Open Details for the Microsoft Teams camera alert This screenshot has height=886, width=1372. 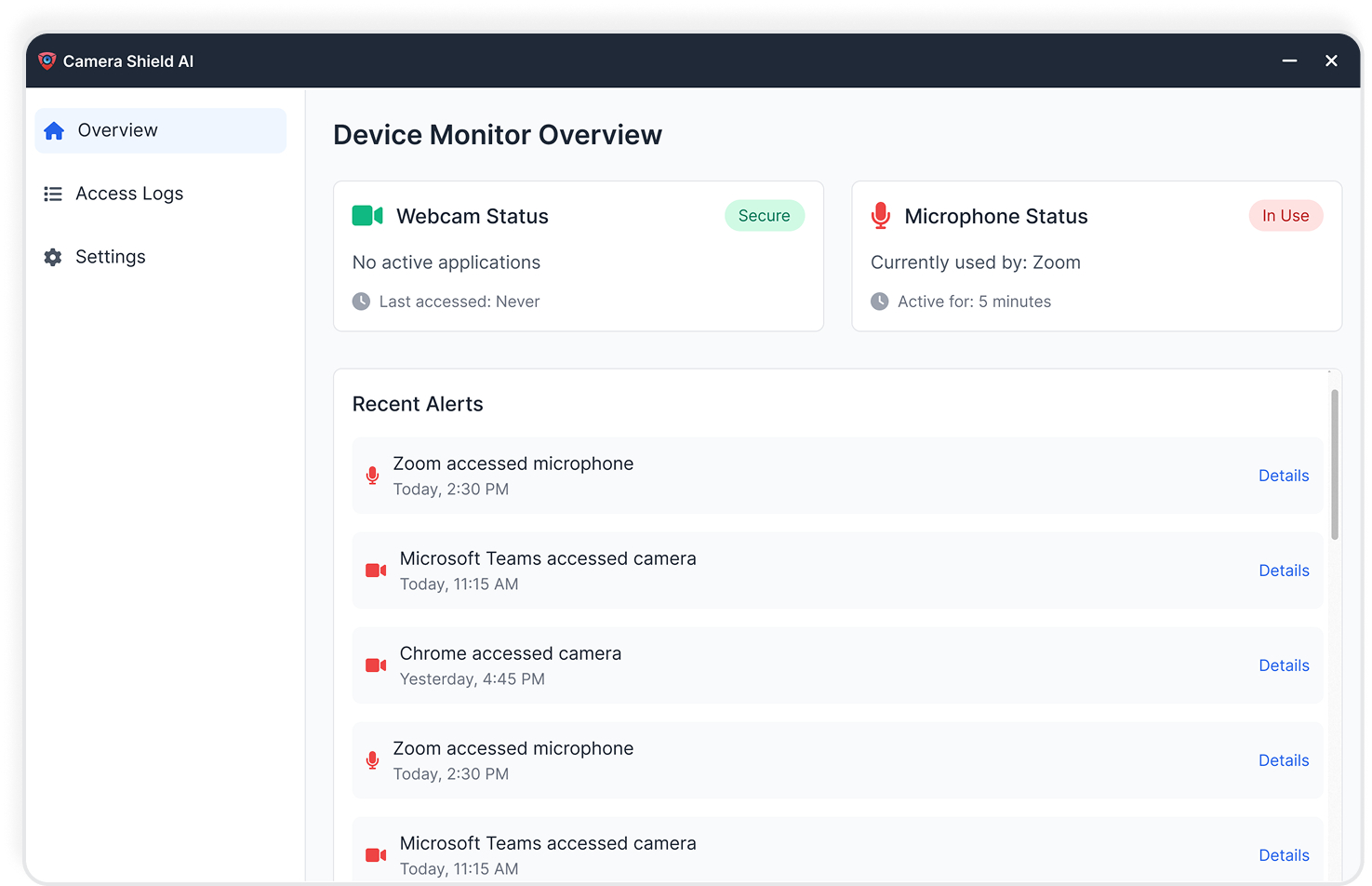1284,570
